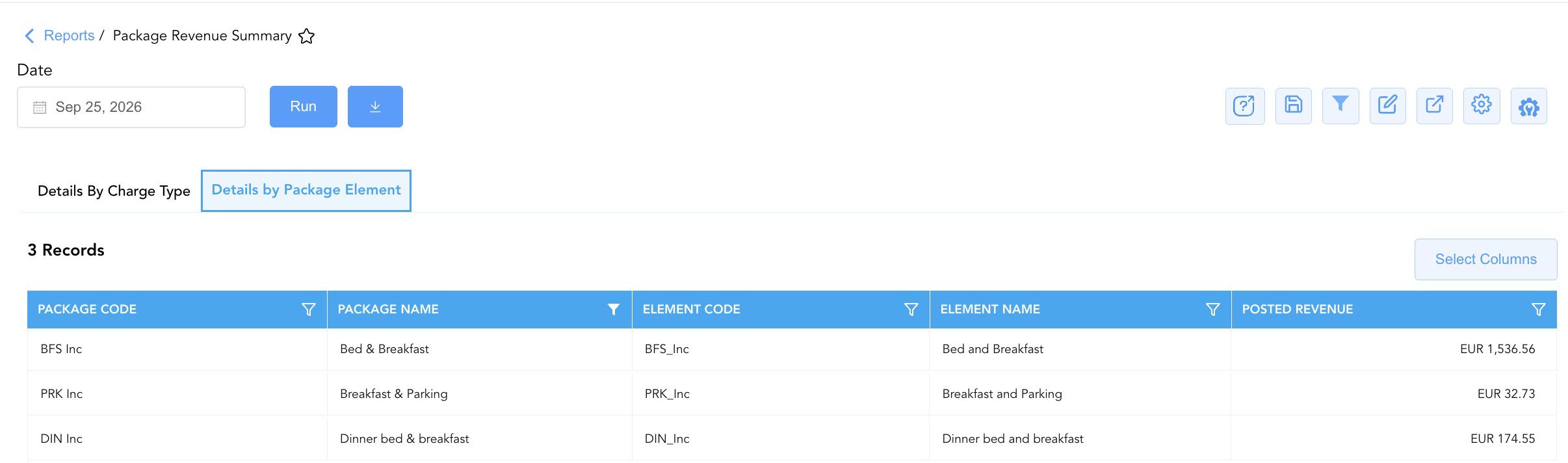Open the Package Name column filter
The image size is (1568, 463).
(x=613, y=310)
